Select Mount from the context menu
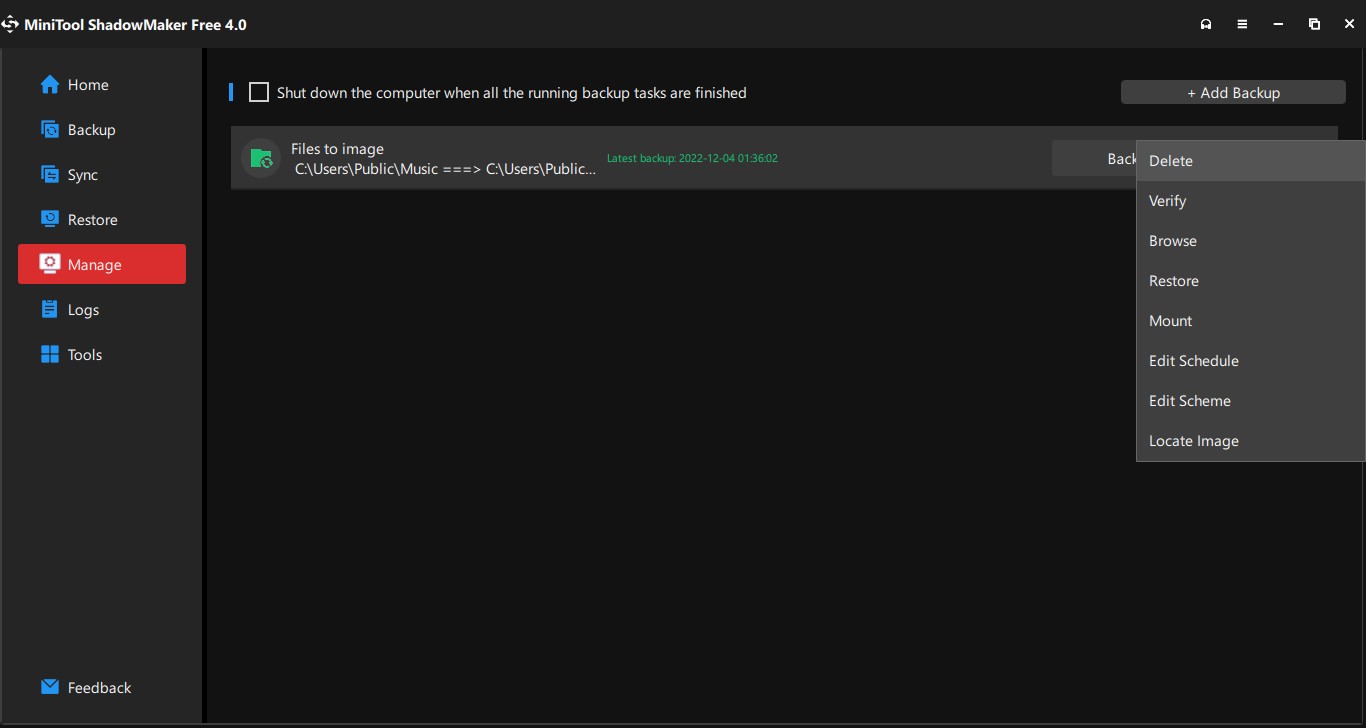Viewport: 1366px width, 728px height. point(1170,321)
